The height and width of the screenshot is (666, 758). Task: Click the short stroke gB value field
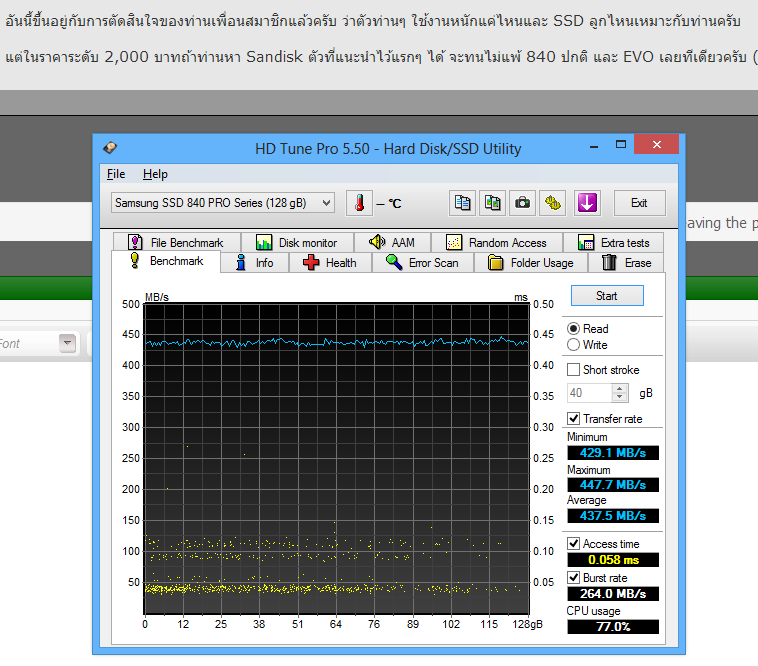coord(589,393)
